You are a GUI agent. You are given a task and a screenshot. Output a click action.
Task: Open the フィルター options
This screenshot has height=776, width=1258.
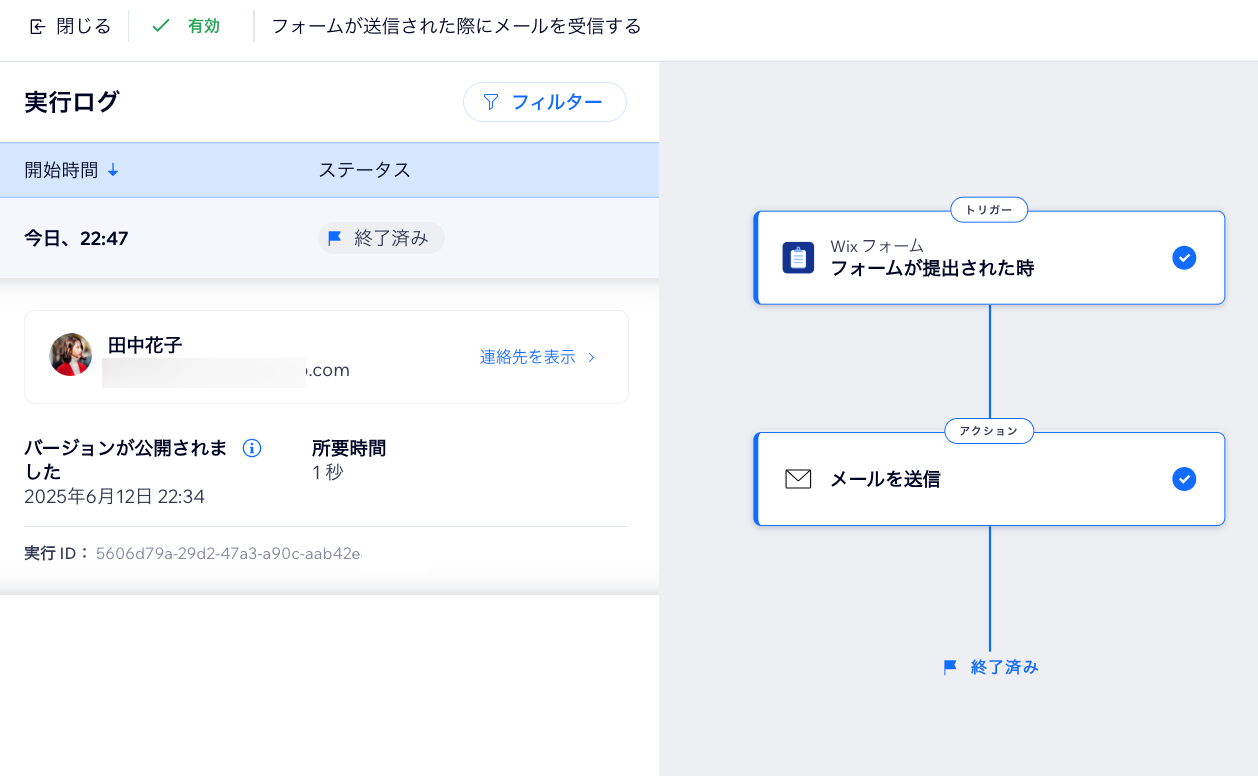[x=544, y=102]
